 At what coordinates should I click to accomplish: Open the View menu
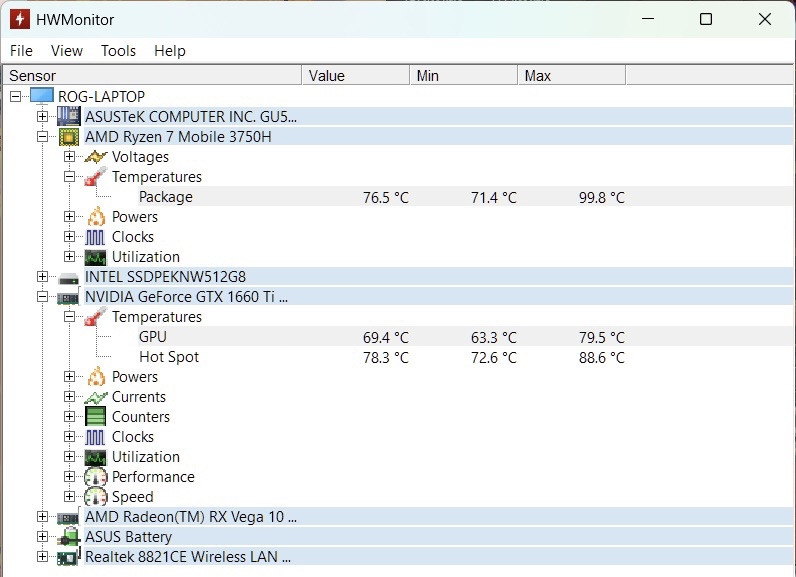[x=67, y=51]
